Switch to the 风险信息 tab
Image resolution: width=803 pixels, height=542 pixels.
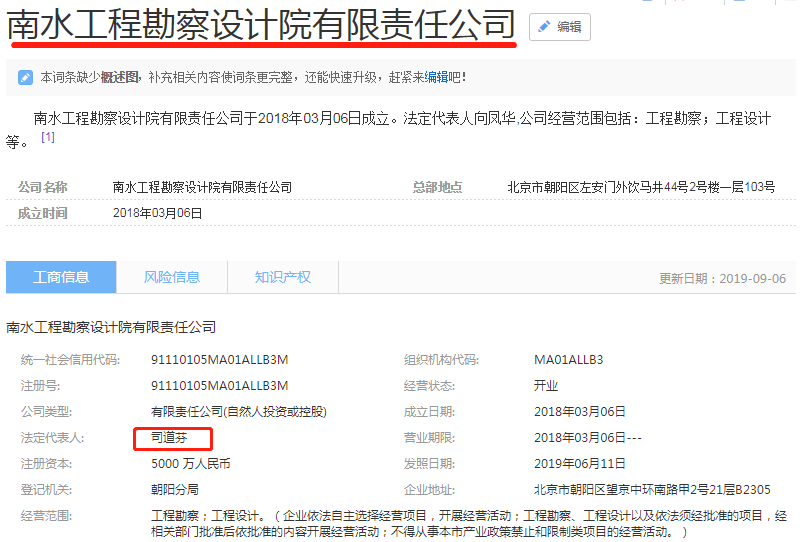point(172,277)
